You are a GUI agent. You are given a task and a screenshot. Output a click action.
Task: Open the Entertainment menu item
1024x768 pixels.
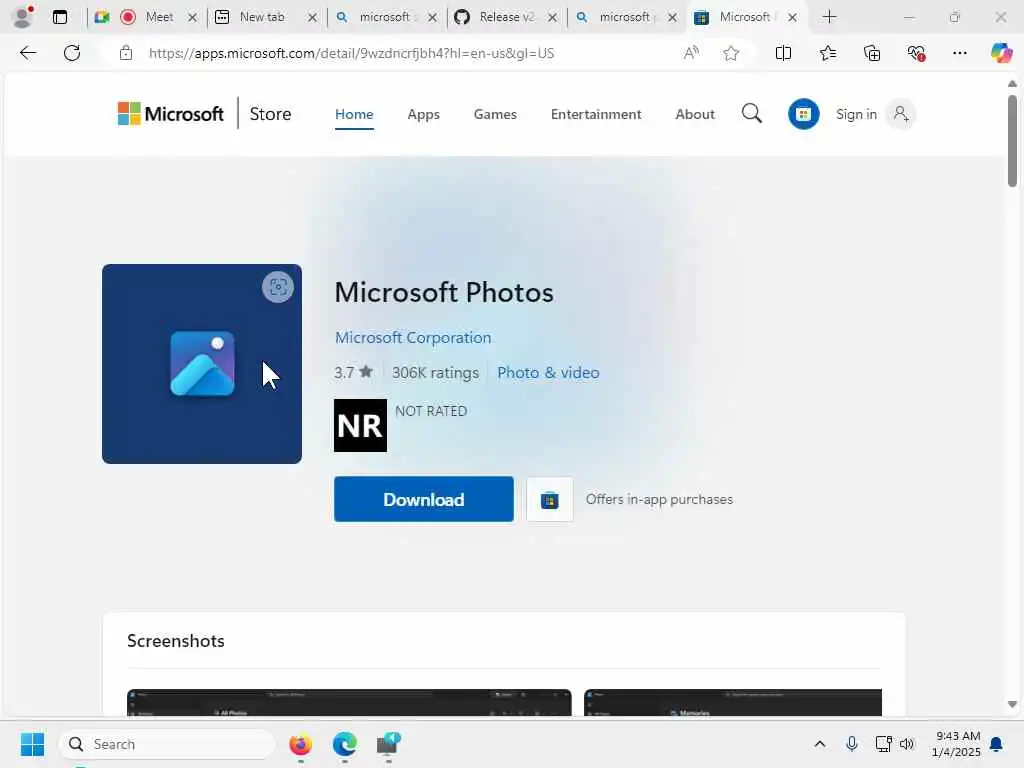point(596,114)
